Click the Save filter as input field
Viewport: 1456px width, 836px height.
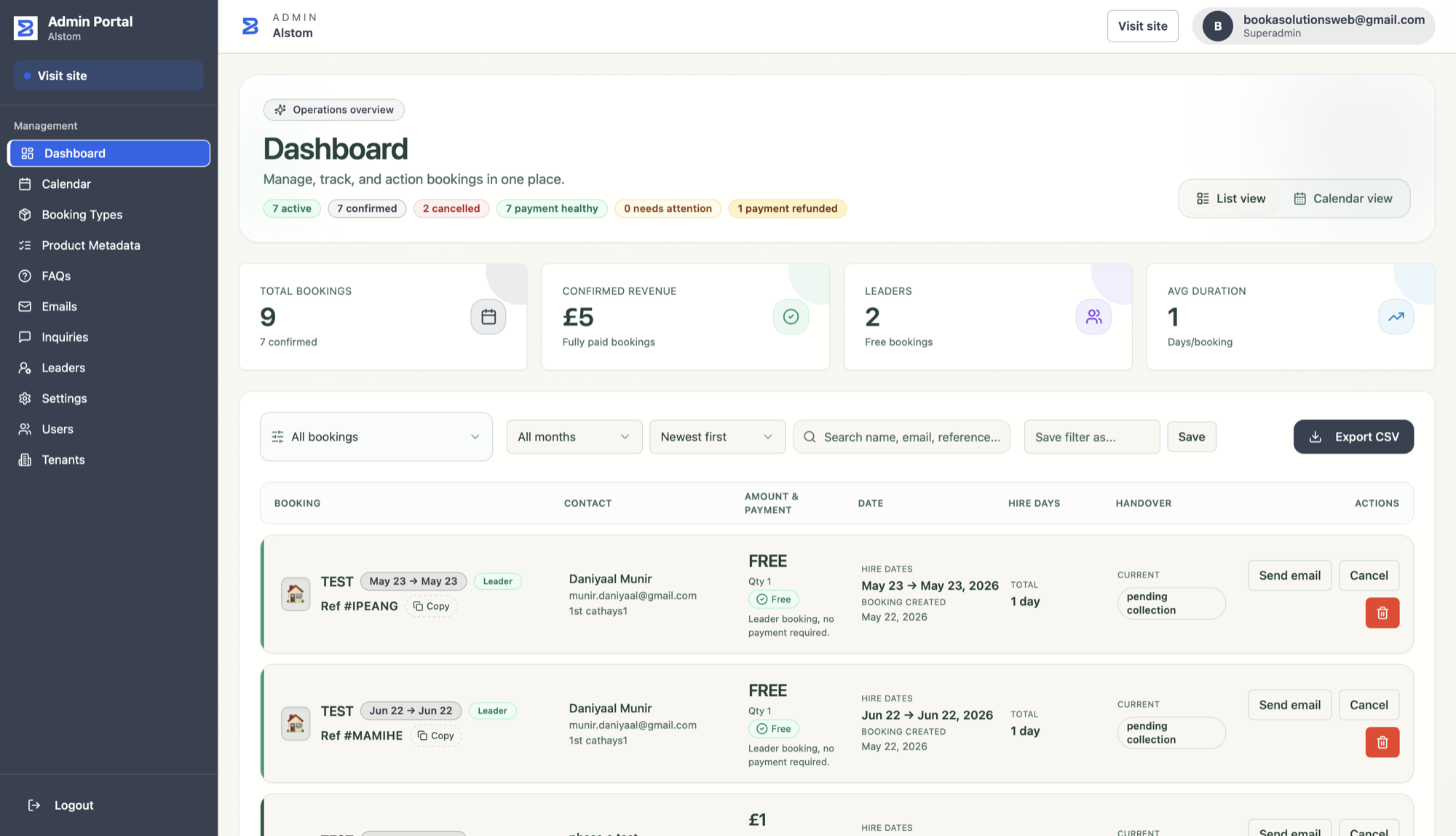(x=1092, y=437)
